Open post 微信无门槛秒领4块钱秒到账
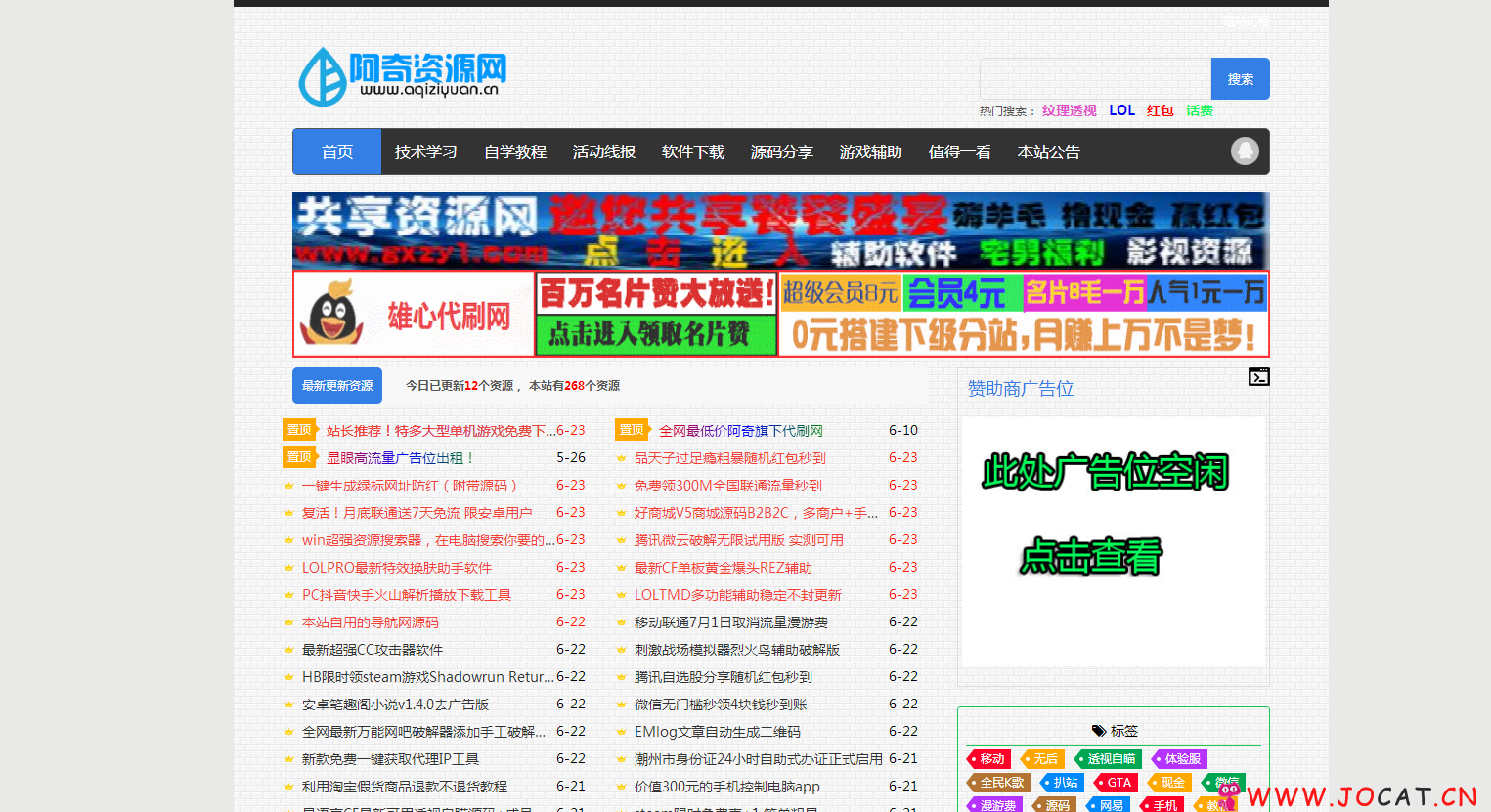This screenshot has height=812, width=1491. (x=721, y=705)
